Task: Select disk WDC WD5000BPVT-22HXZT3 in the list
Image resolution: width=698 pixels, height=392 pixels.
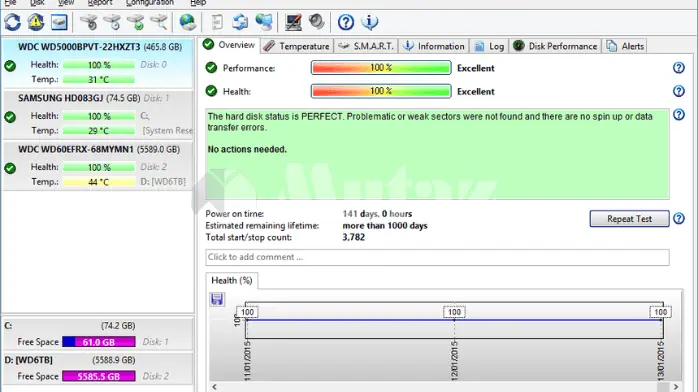Action: coord(97,63)
